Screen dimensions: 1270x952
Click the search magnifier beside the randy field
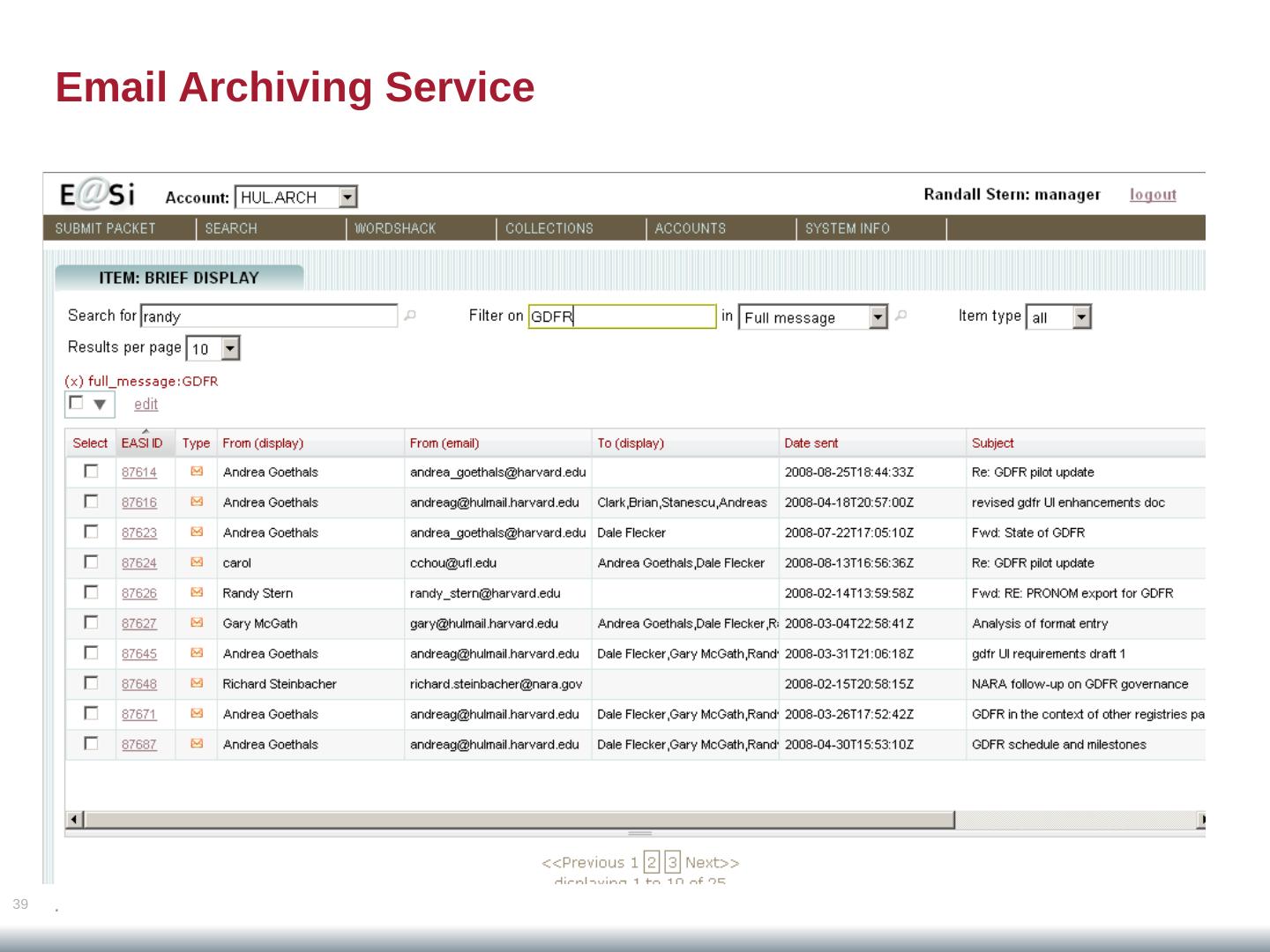click(410, 316)
